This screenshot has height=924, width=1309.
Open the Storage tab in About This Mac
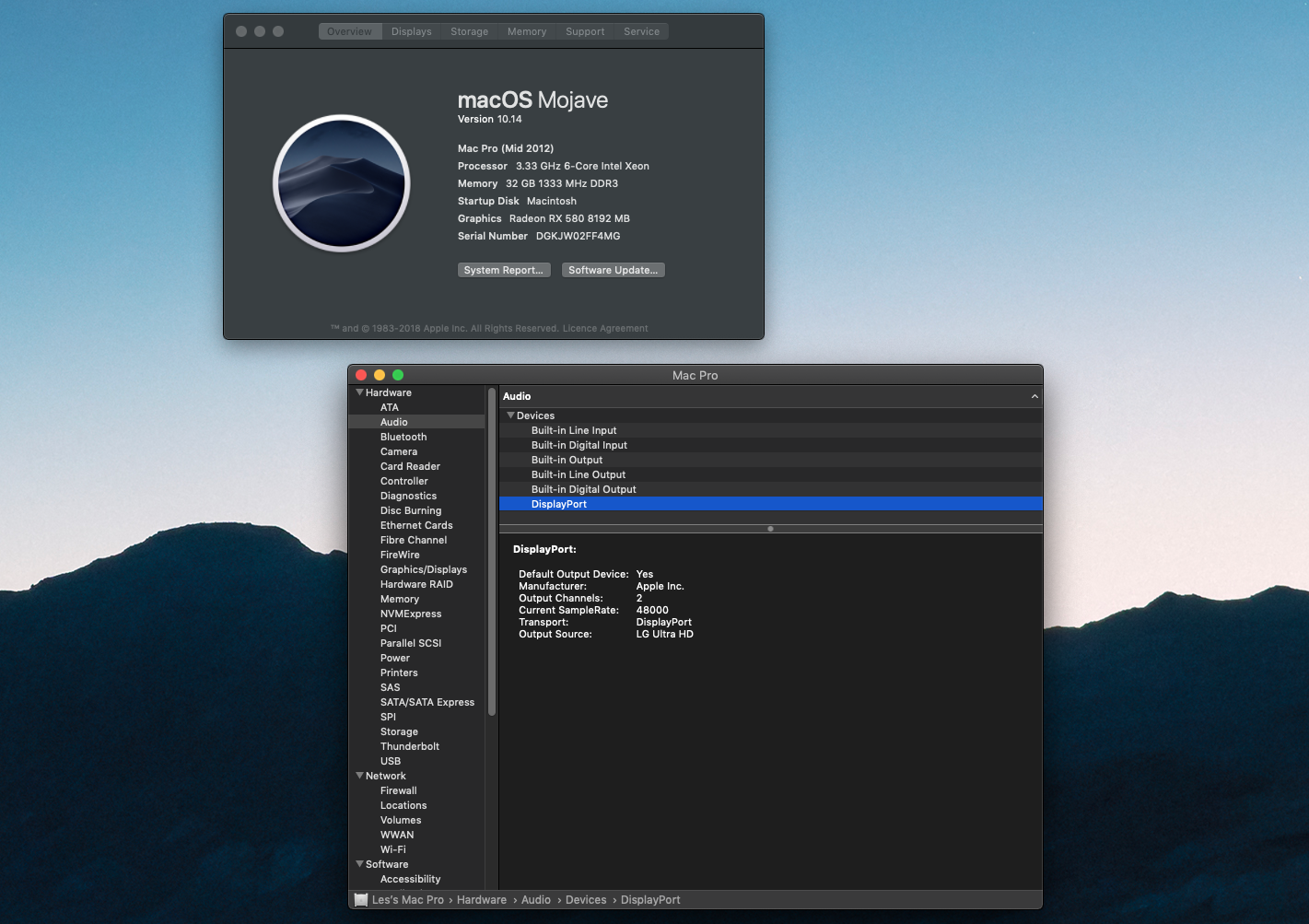click(469, 31)
